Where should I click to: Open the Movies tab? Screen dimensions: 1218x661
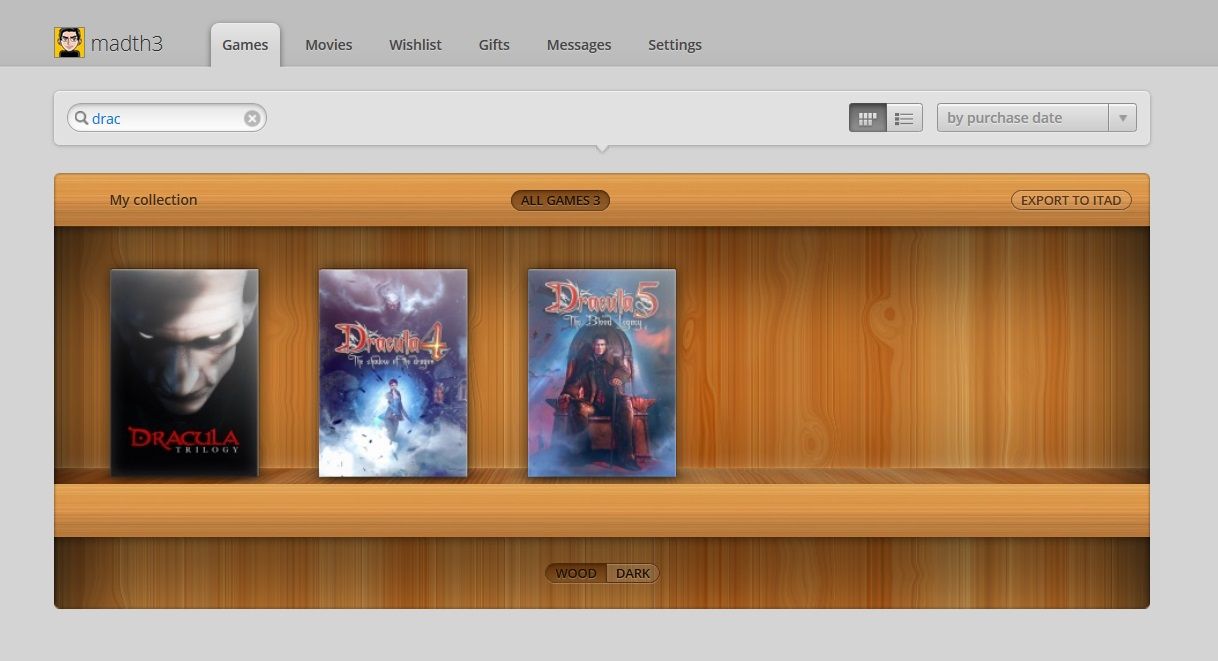[x=329, y=45]
